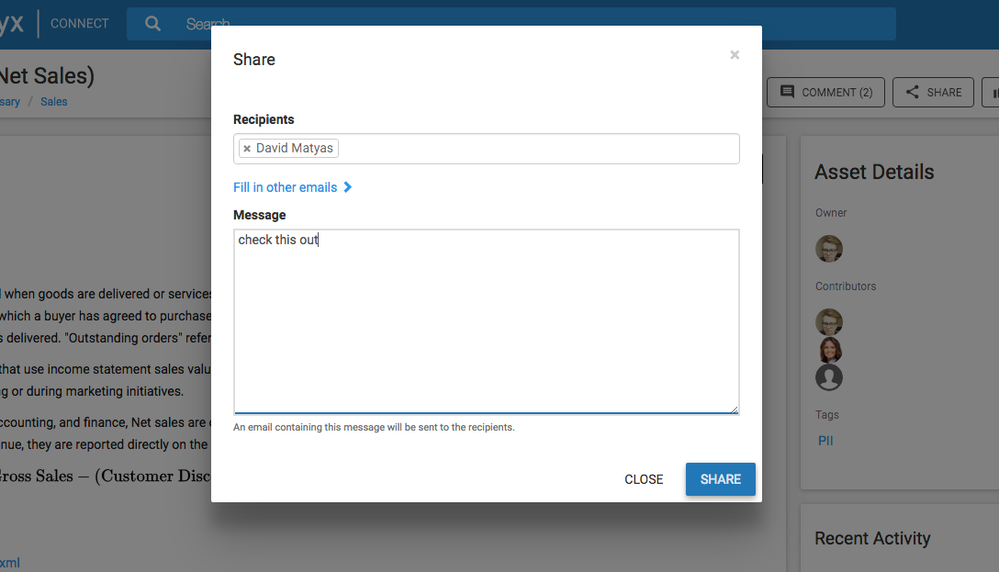
Task: Click inside the Message text area
Action: 486,322
